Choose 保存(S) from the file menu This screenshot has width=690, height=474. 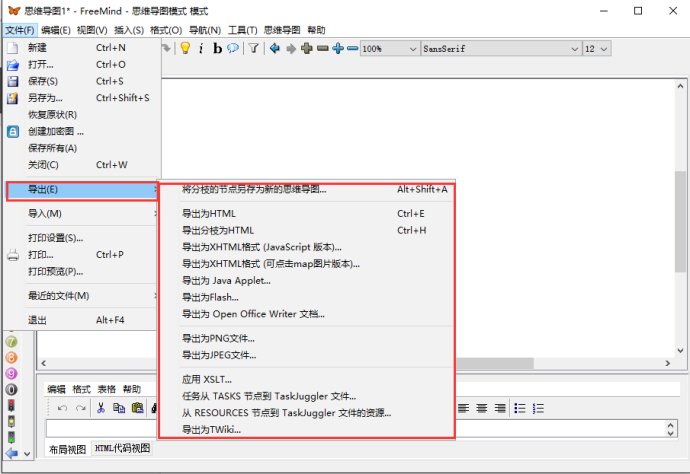tap(81, 81)
